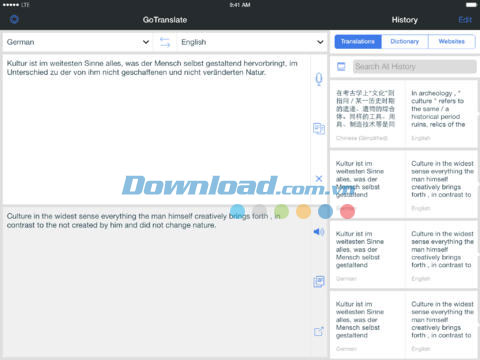Image resolution: width=480 pixels, height=360 pixels.
Task: Click the History panel title
Action: tap(404, 20)
